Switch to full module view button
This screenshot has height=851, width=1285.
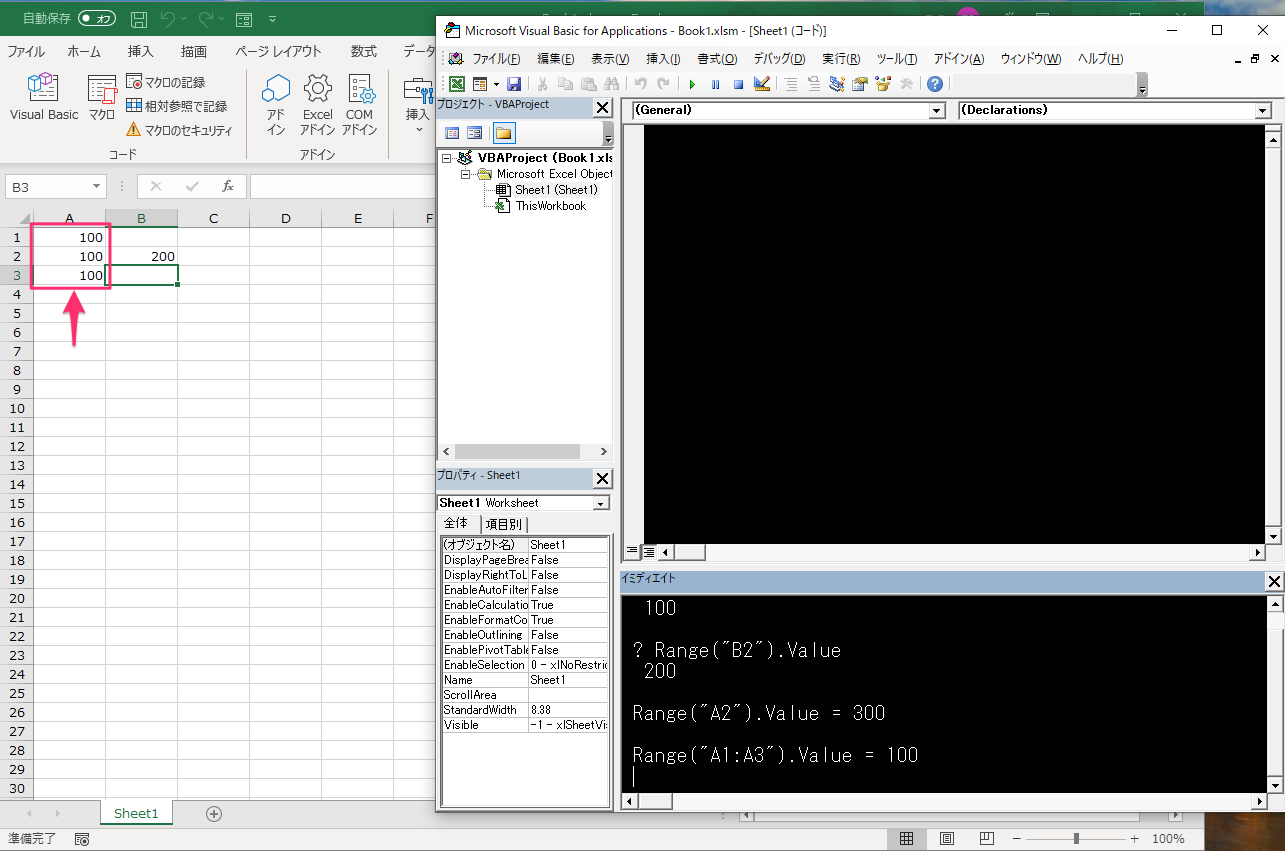pos(648,552)
